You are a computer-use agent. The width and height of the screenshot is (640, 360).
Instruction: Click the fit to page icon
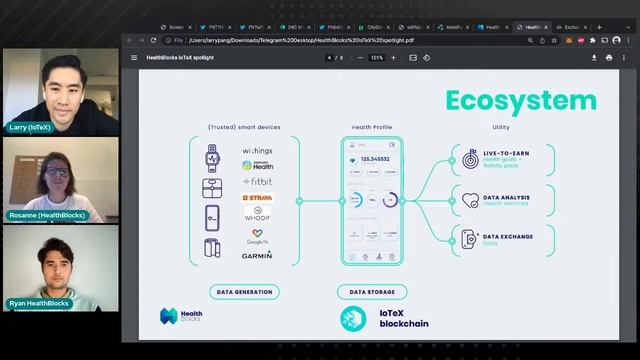[x=413, y=58]
